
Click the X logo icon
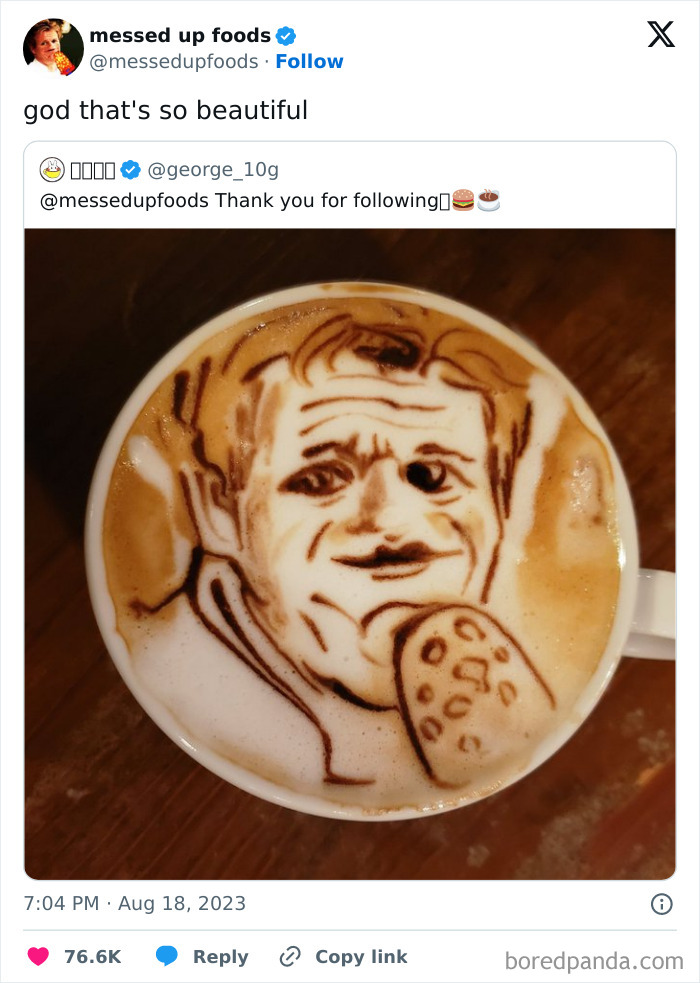click(661, 34)
